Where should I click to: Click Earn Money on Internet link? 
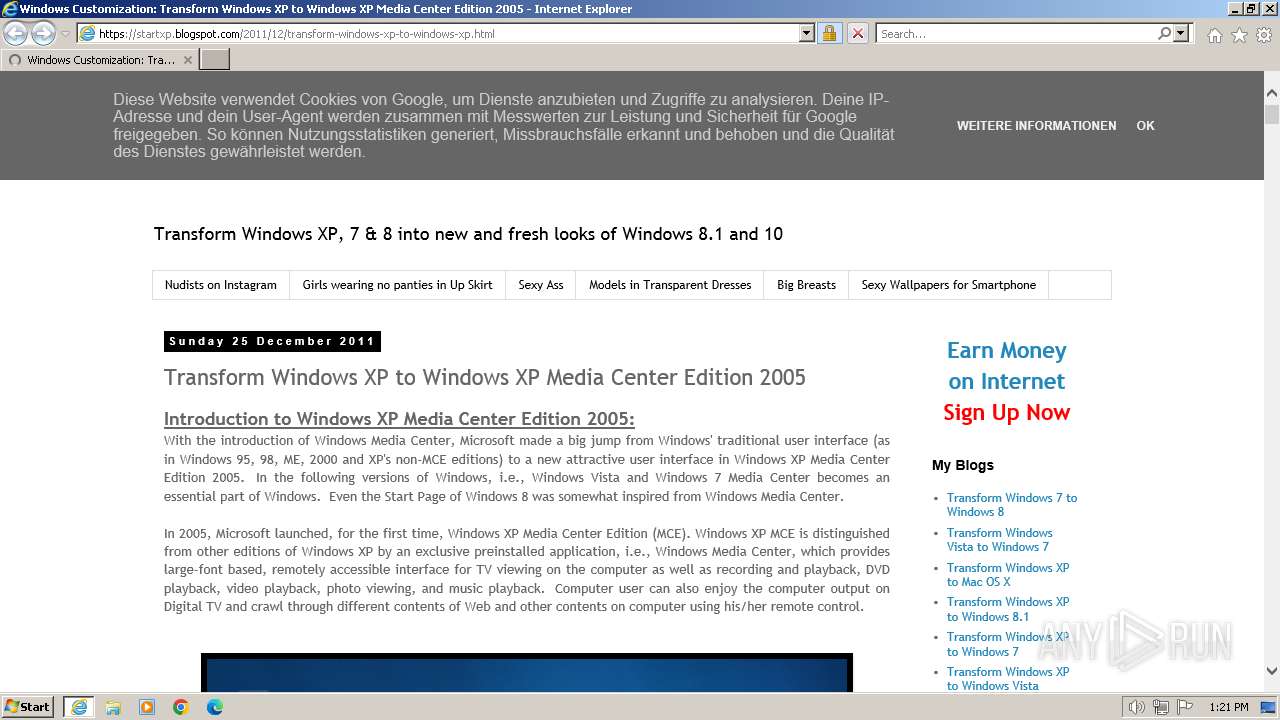(x=1006, y=366)
